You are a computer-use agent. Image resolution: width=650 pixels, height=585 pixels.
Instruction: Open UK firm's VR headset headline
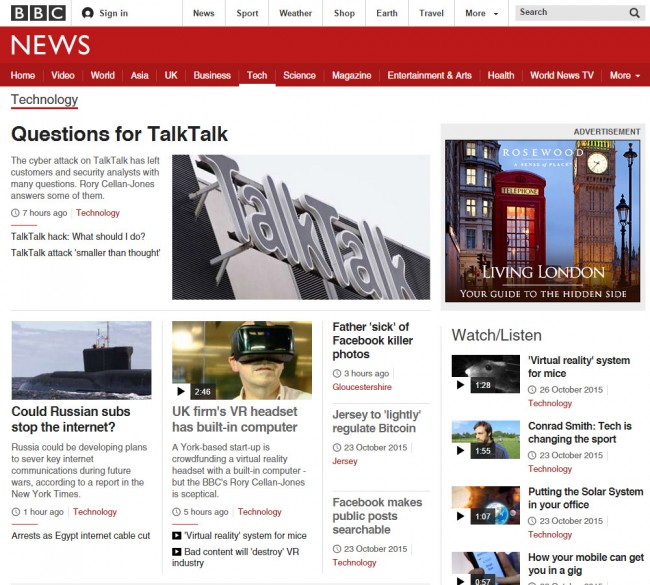[235, 419]
